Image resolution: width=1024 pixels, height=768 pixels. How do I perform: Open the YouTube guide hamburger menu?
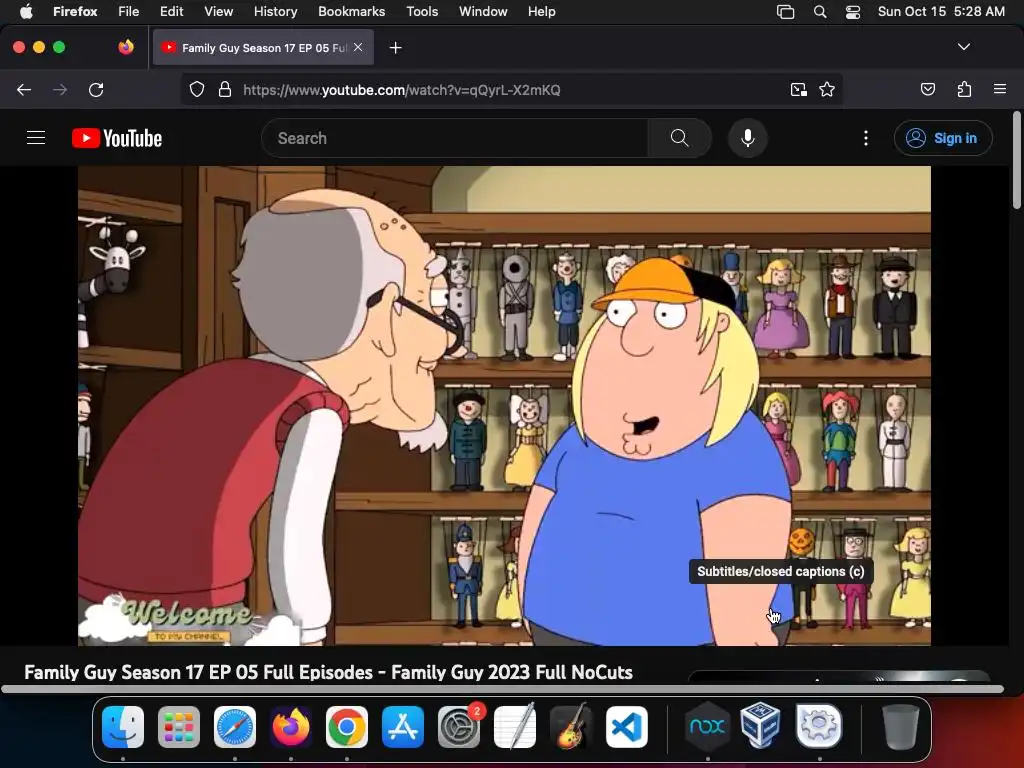[36, 138]
